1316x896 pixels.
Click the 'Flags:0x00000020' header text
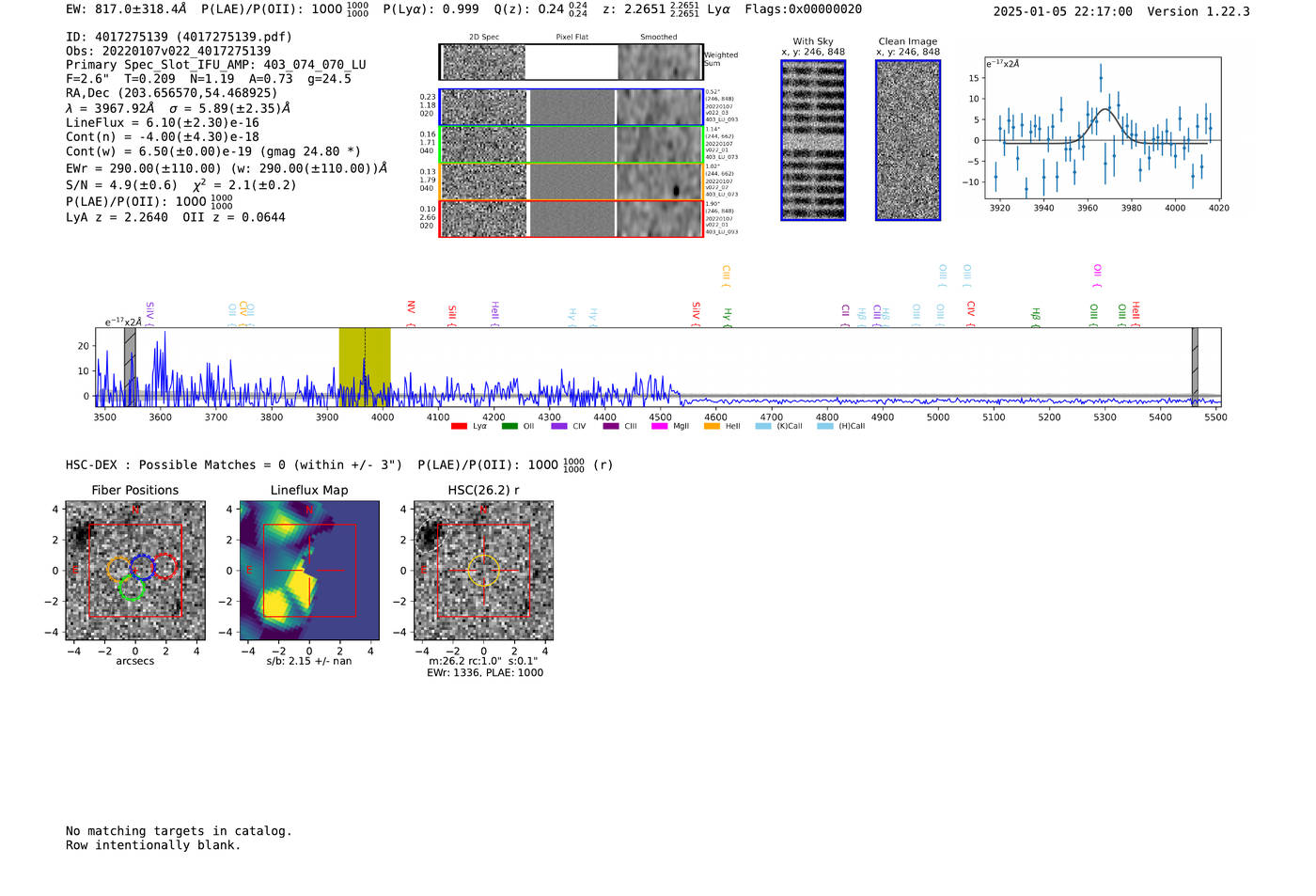click(804, 9)
